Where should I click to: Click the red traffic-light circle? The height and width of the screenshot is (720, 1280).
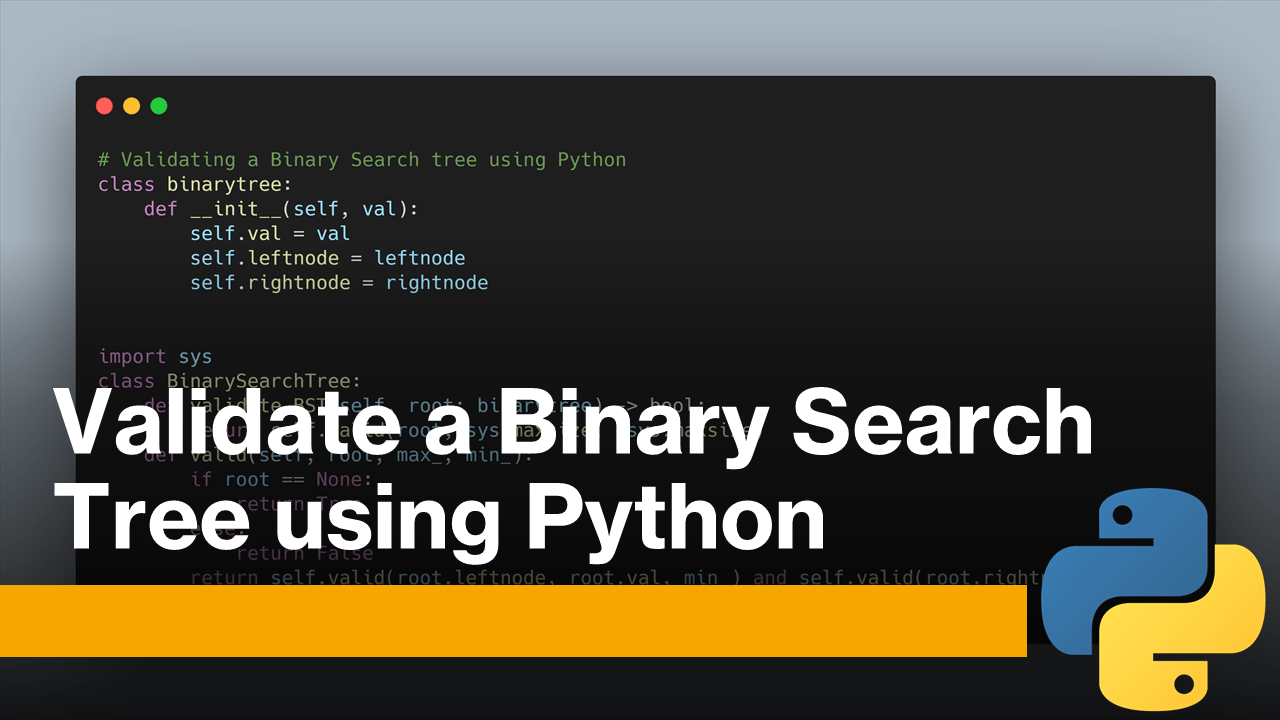click(x=104, y=105)
